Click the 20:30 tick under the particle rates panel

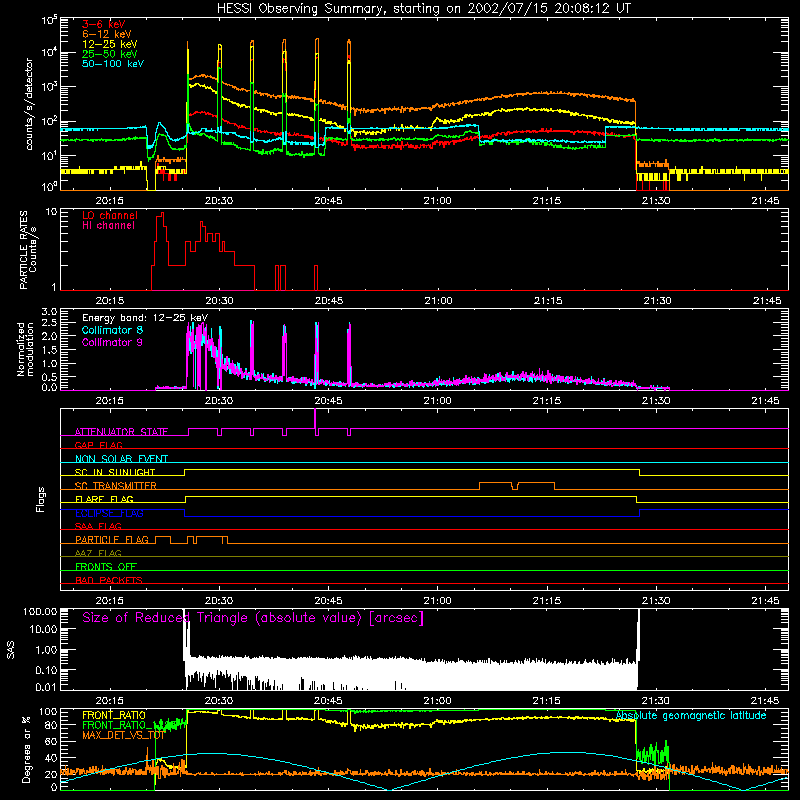coord(219,301)
